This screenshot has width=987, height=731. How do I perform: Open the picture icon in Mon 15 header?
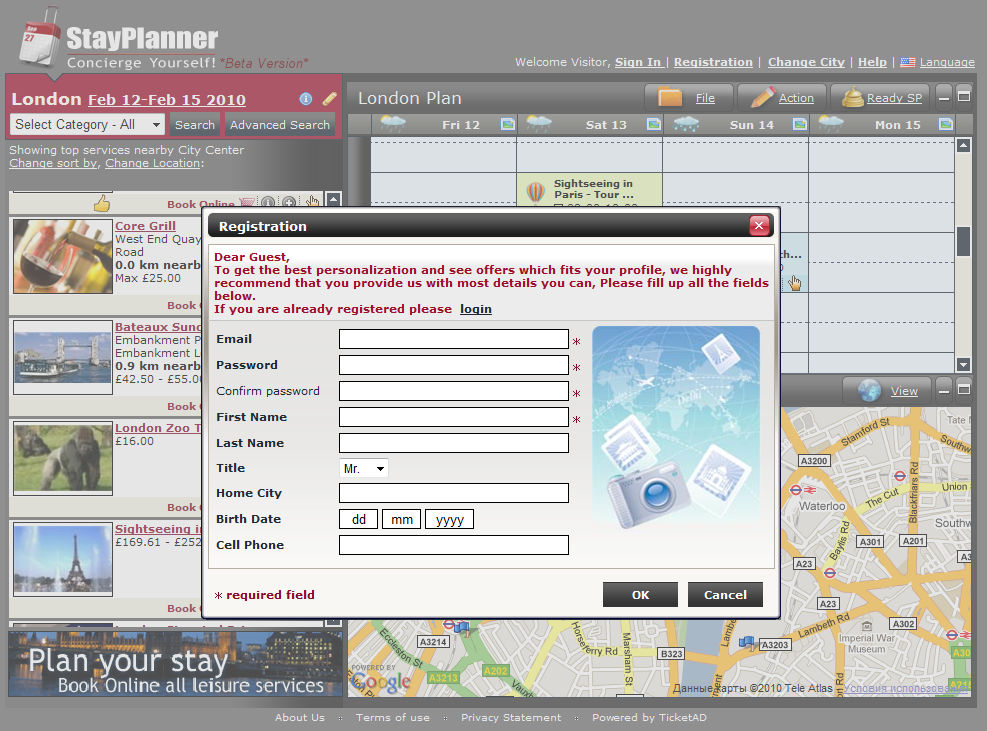pos(946,124)
